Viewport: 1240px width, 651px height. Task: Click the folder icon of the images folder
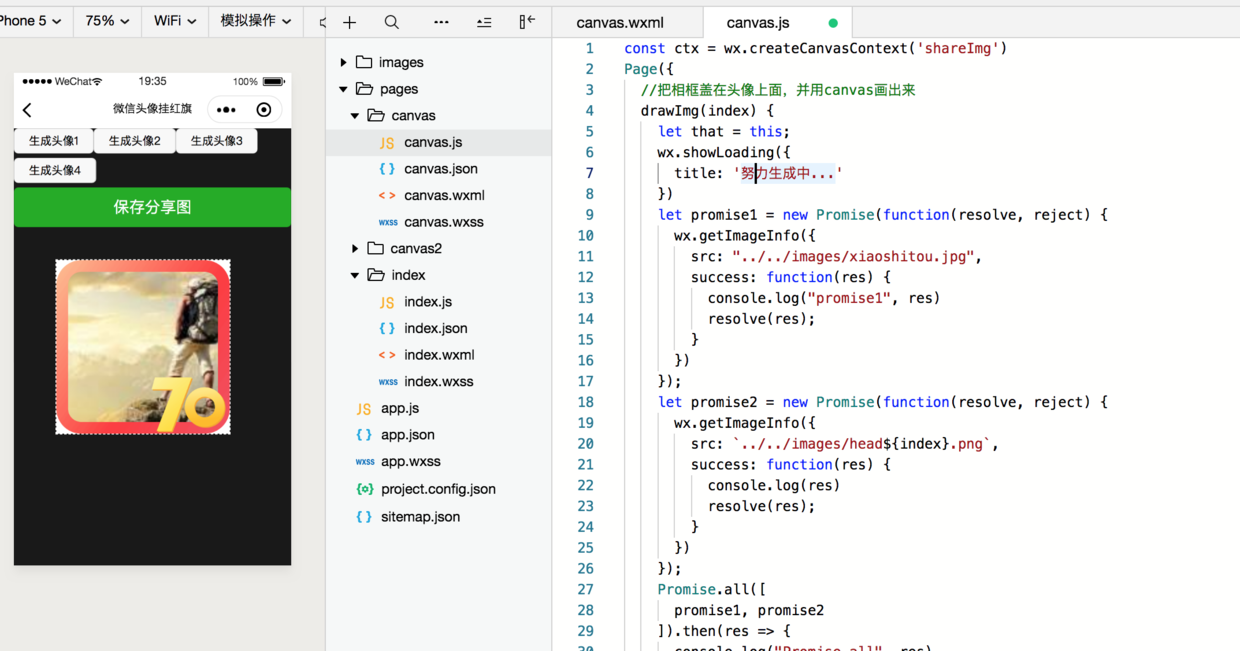click(364, 62)
